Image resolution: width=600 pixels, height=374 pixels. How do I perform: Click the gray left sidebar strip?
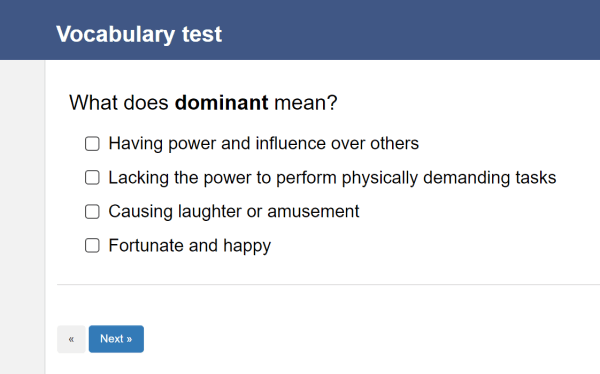click(22, 217)
